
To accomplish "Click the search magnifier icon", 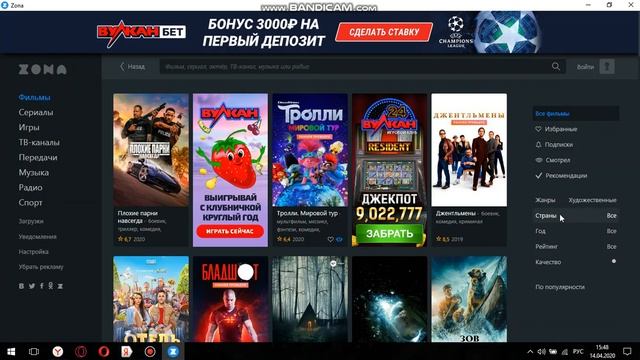I will [x=556, y=66].
